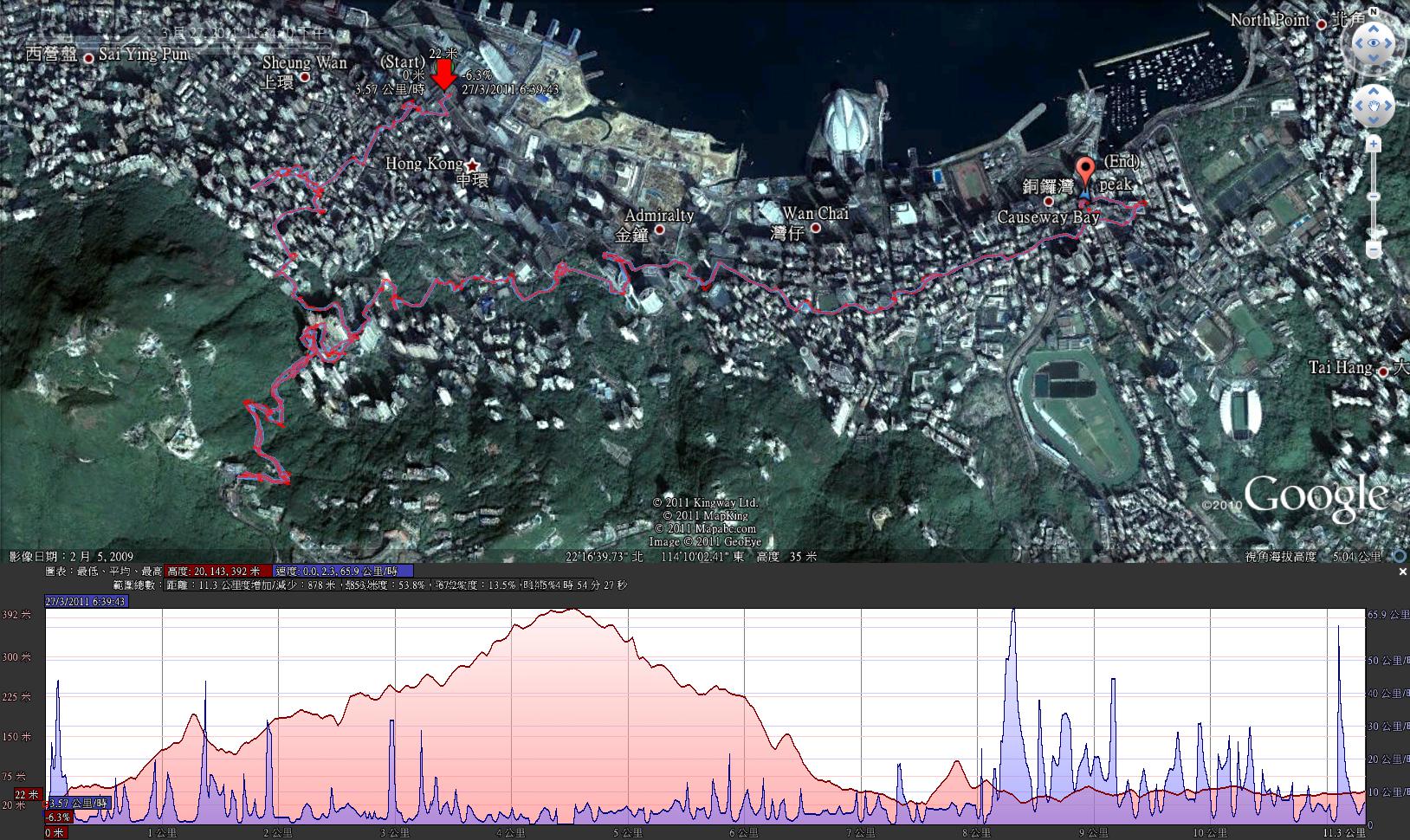Click the '392 米' elevation axis label
Viewport: 1410px width, 840px height.
tap(15, 616)
